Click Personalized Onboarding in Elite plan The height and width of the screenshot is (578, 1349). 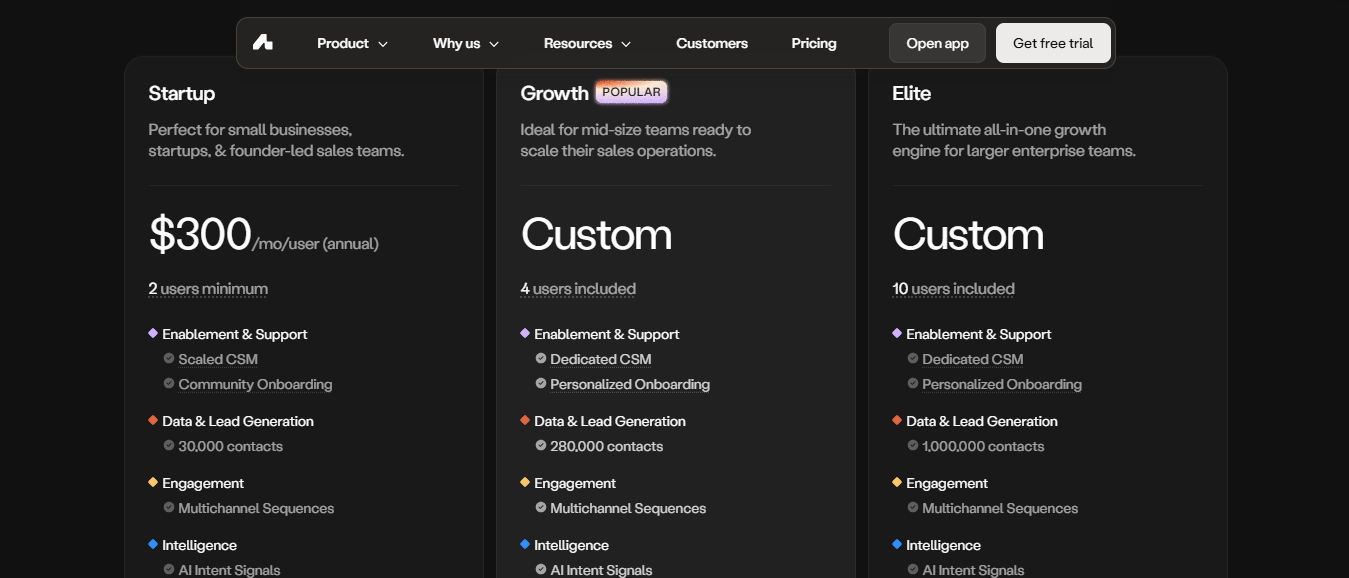(x=1002, y=384)
